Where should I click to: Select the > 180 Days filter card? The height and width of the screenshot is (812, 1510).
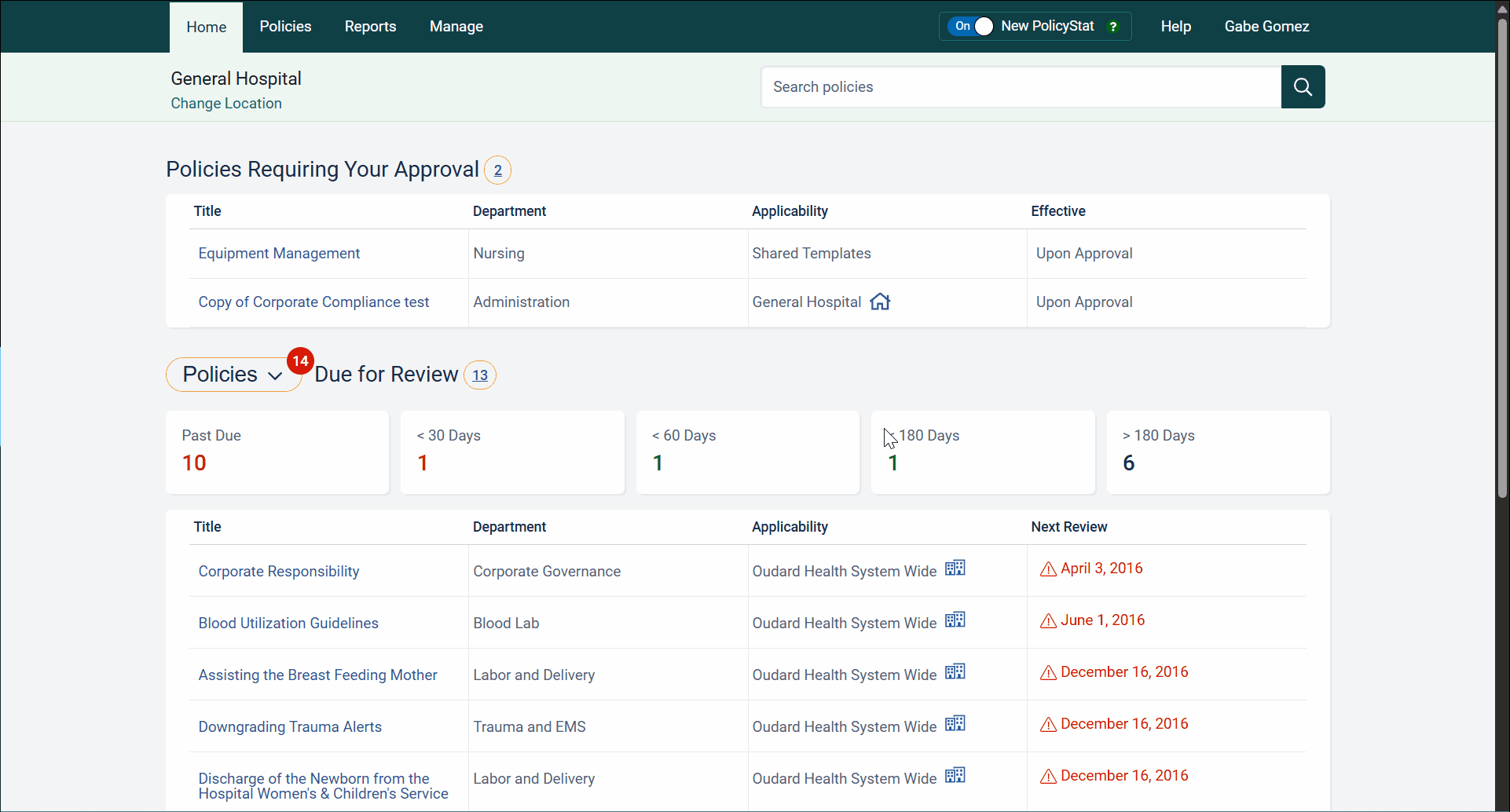coord(1218,452)
